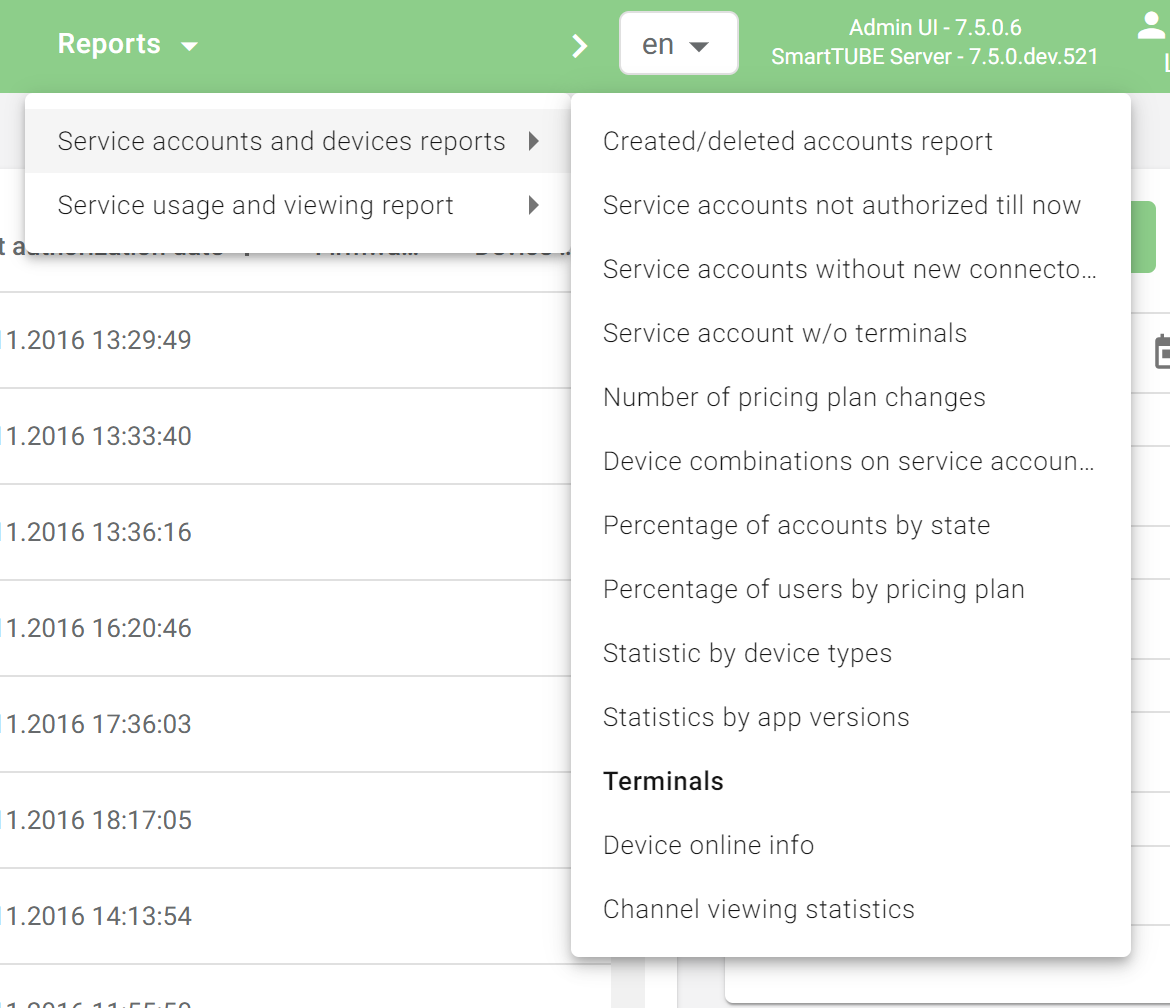Open Channel viewing statistics report
Screen dimensions: 1170x1008
point(851,910)
